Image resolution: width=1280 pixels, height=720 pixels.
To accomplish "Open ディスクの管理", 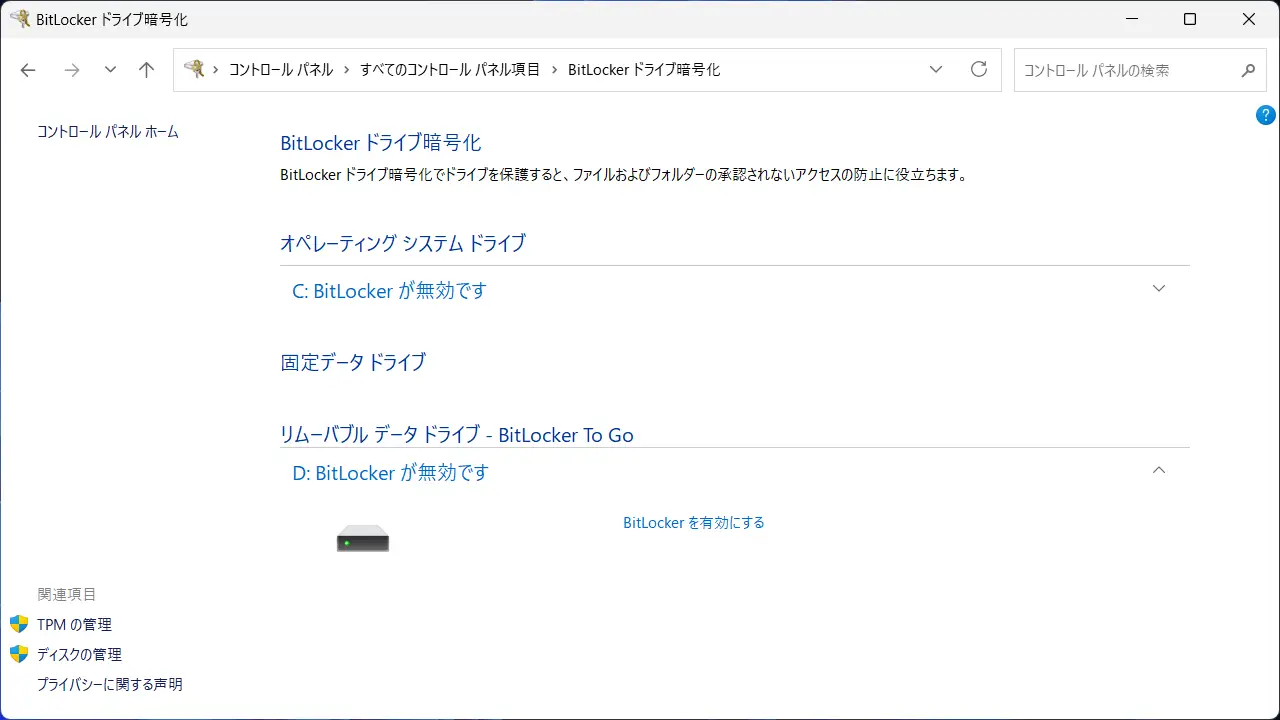I will [x=79, y=655].
